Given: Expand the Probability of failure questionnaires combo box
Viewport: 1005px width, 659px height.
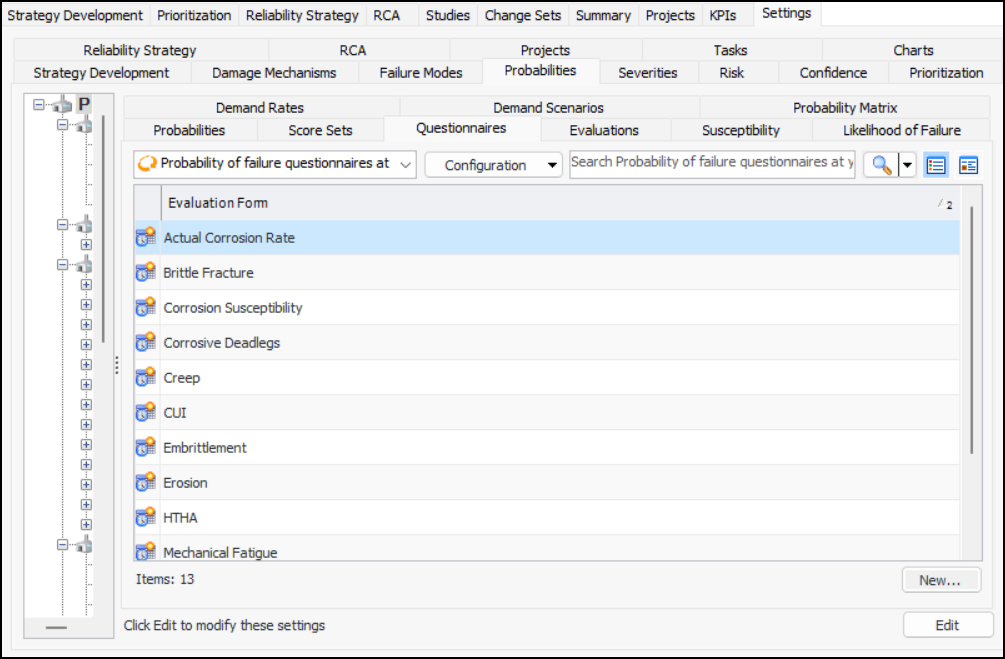Looking at the screenshot, I should (x=404, y=163).
